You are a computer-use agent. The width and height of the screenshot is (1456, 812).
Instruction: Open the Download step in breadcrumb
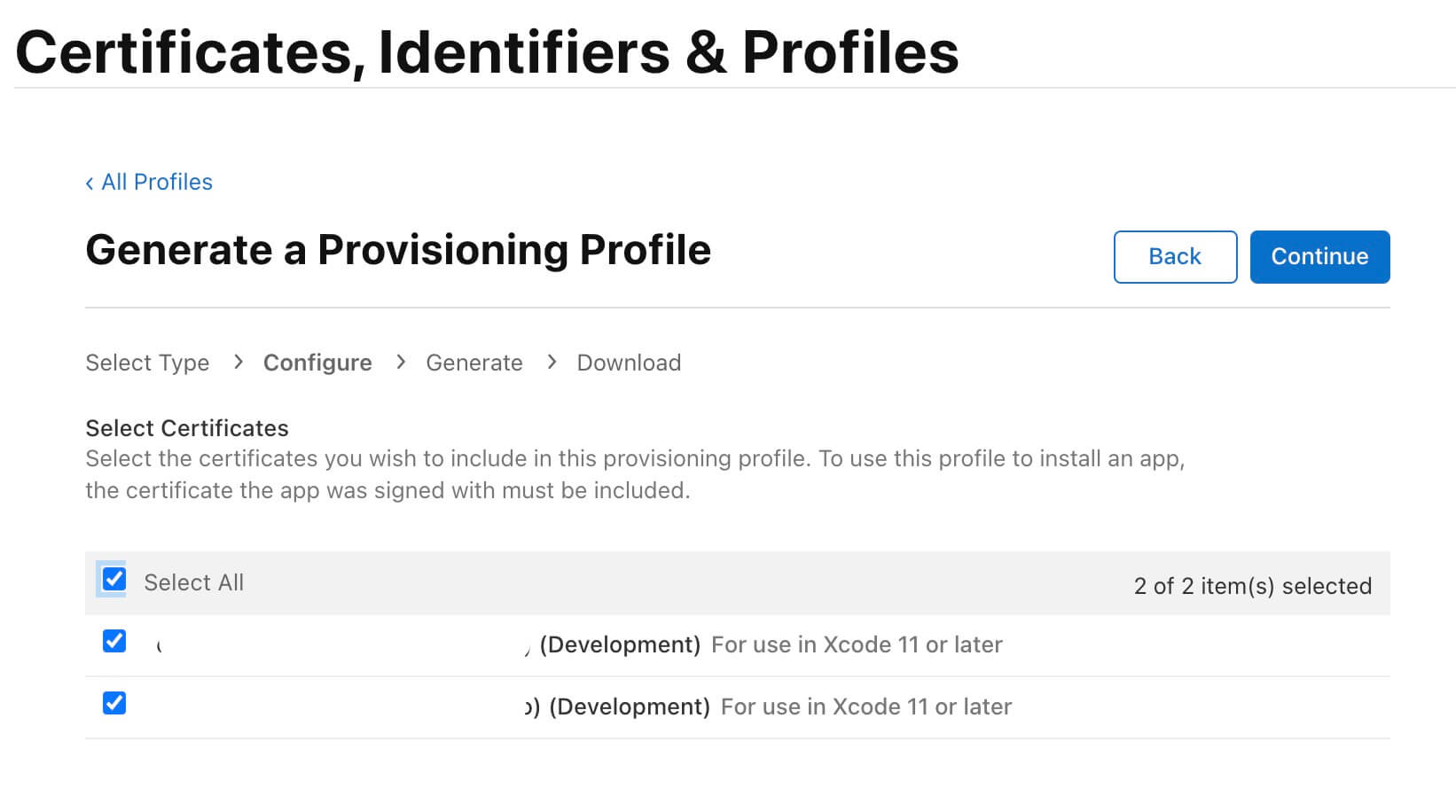[629, 363]
